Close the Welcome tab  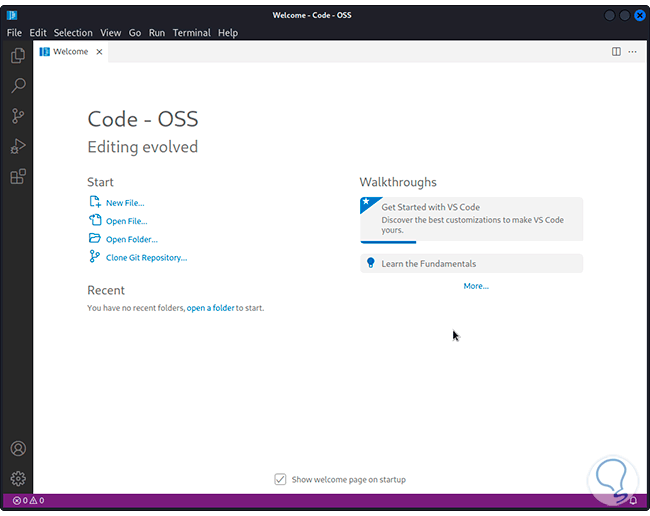[99, 52]
